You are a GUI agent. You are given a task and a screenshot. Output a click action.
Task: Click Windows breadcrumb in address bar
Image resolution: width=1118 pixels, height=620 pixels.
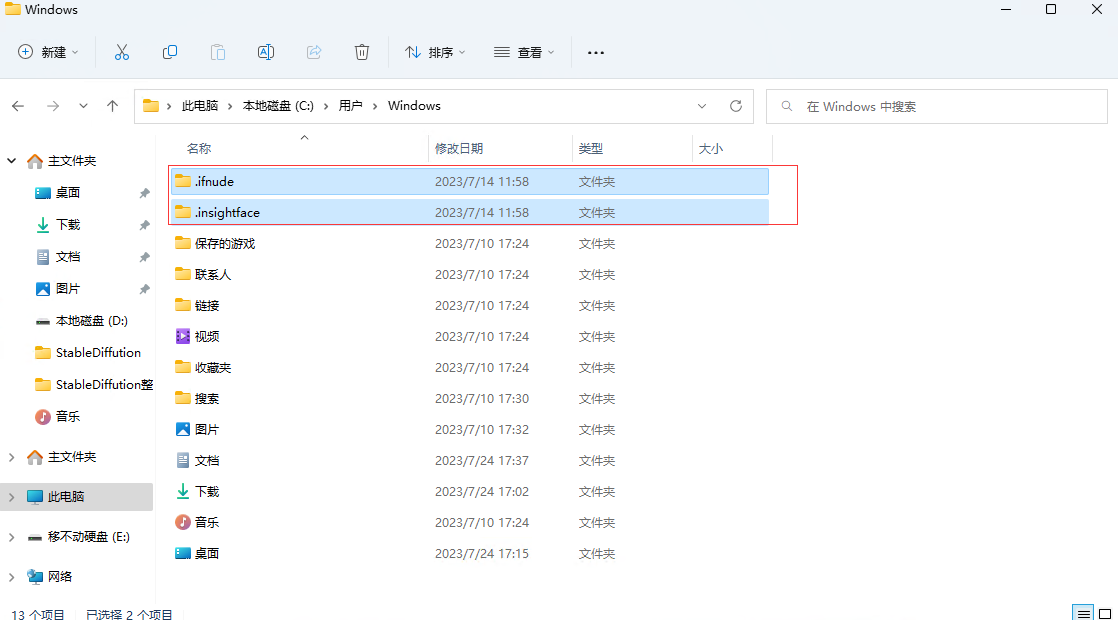[414, 105]
